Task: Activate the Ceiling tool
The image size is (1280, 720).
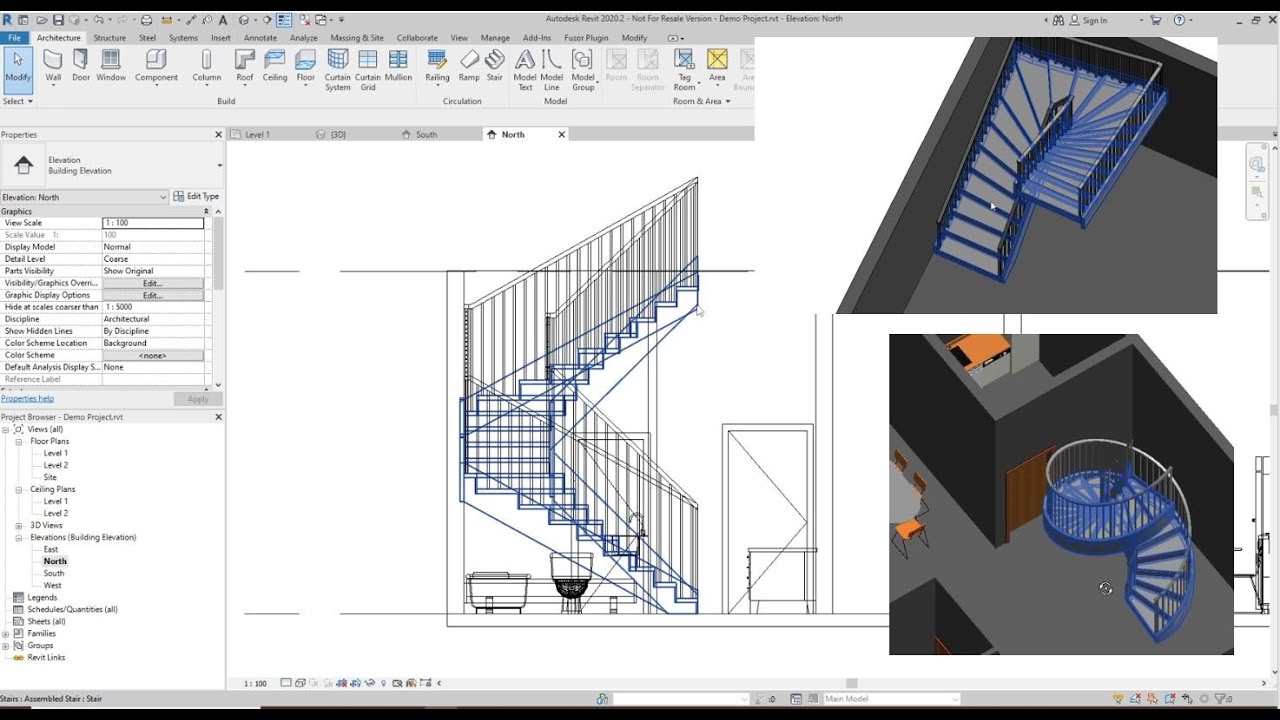Action: [275, 66]
